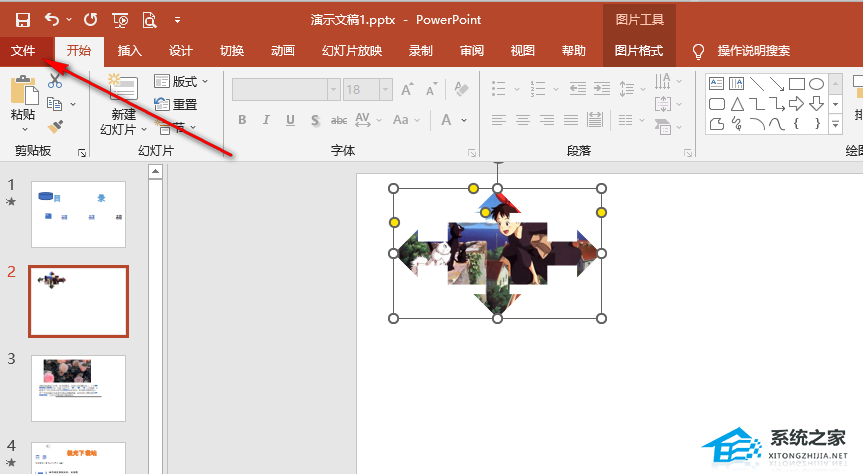Open the 文件 tab

coord(23,51)
